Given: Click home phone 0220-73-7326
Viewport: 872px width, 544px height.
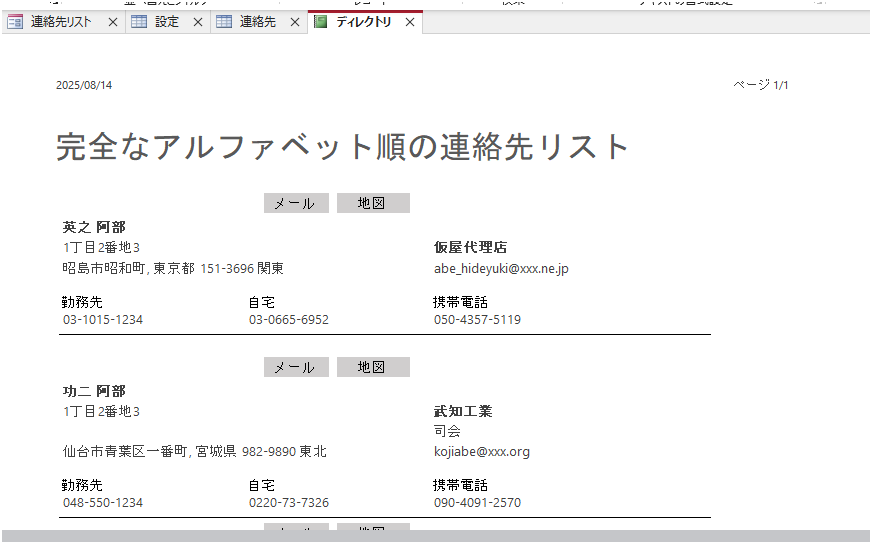Looking at the screenshot, I should [x=289, y=503].
